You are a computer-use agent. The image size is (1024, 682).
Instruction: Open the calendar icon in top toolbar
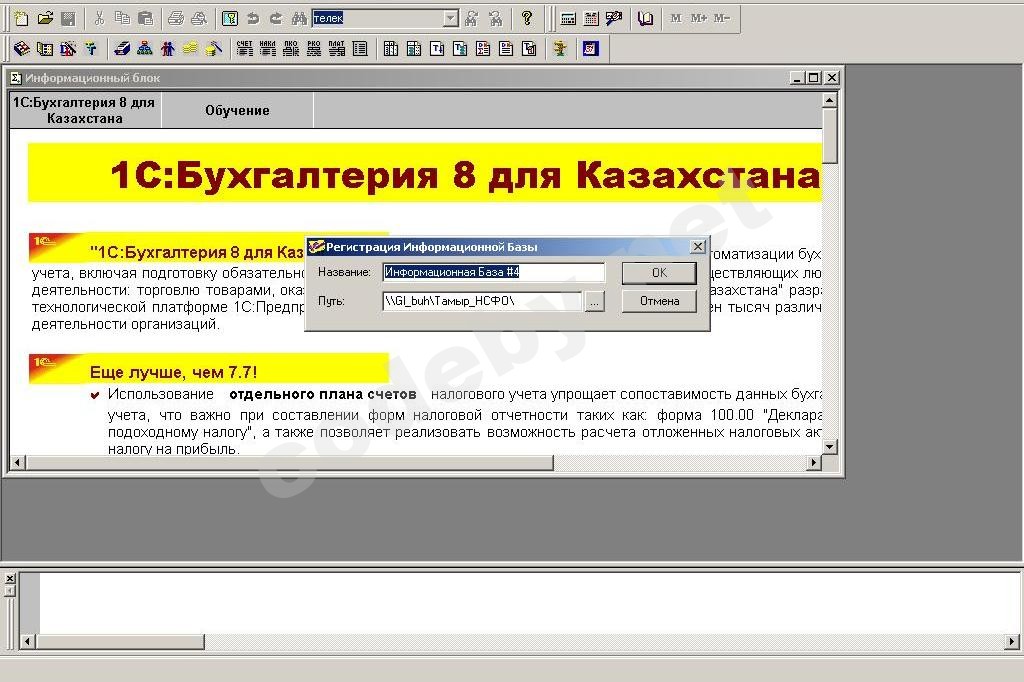591,18
